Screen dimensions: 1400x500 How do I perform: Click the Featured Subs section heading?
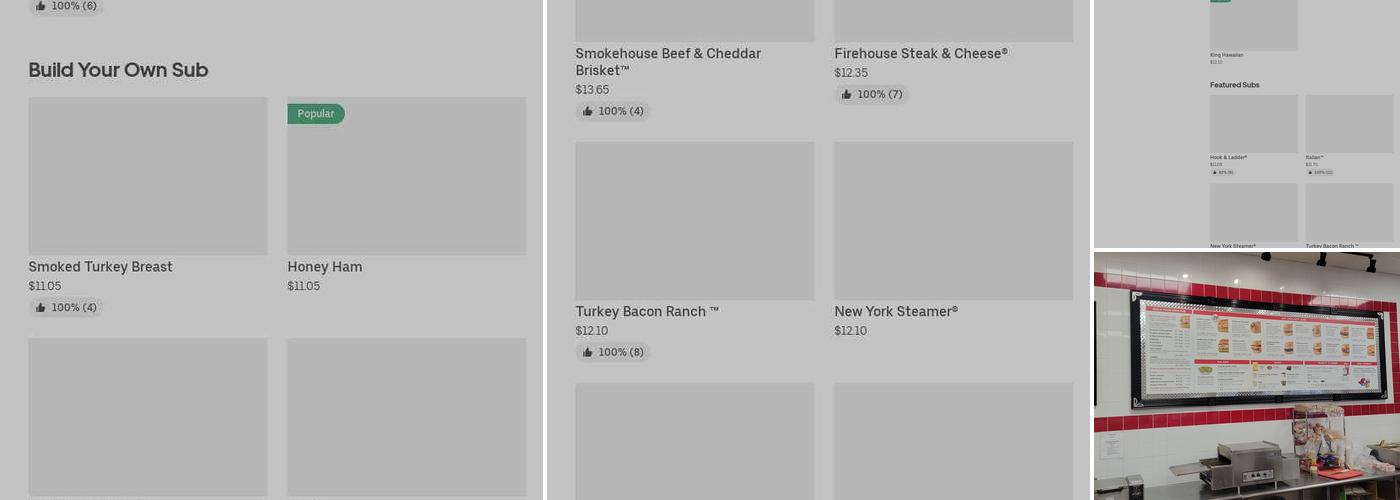(x=1234, y=85)
